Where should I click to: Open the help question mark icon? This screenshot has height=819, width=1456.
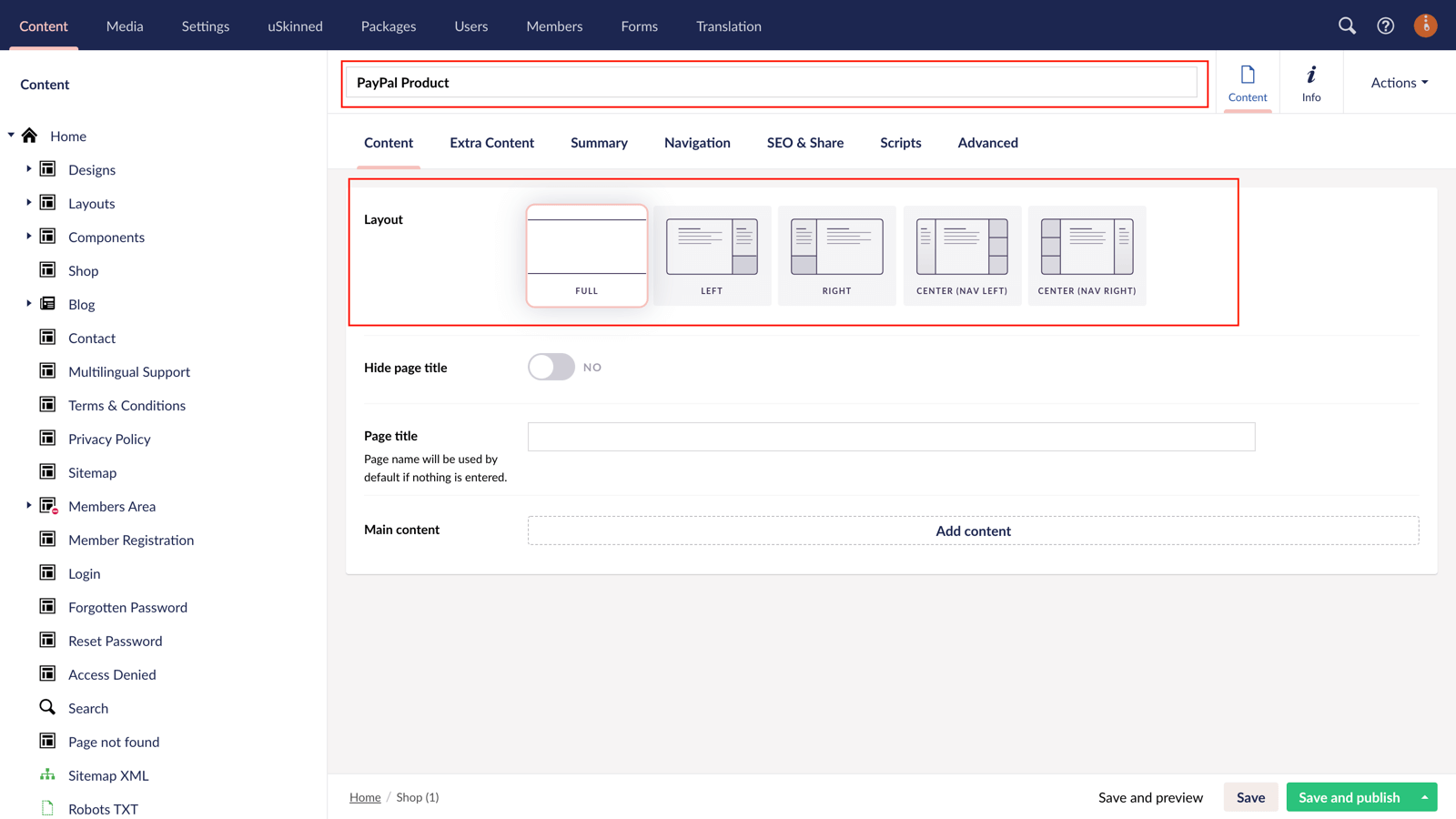1385,25
